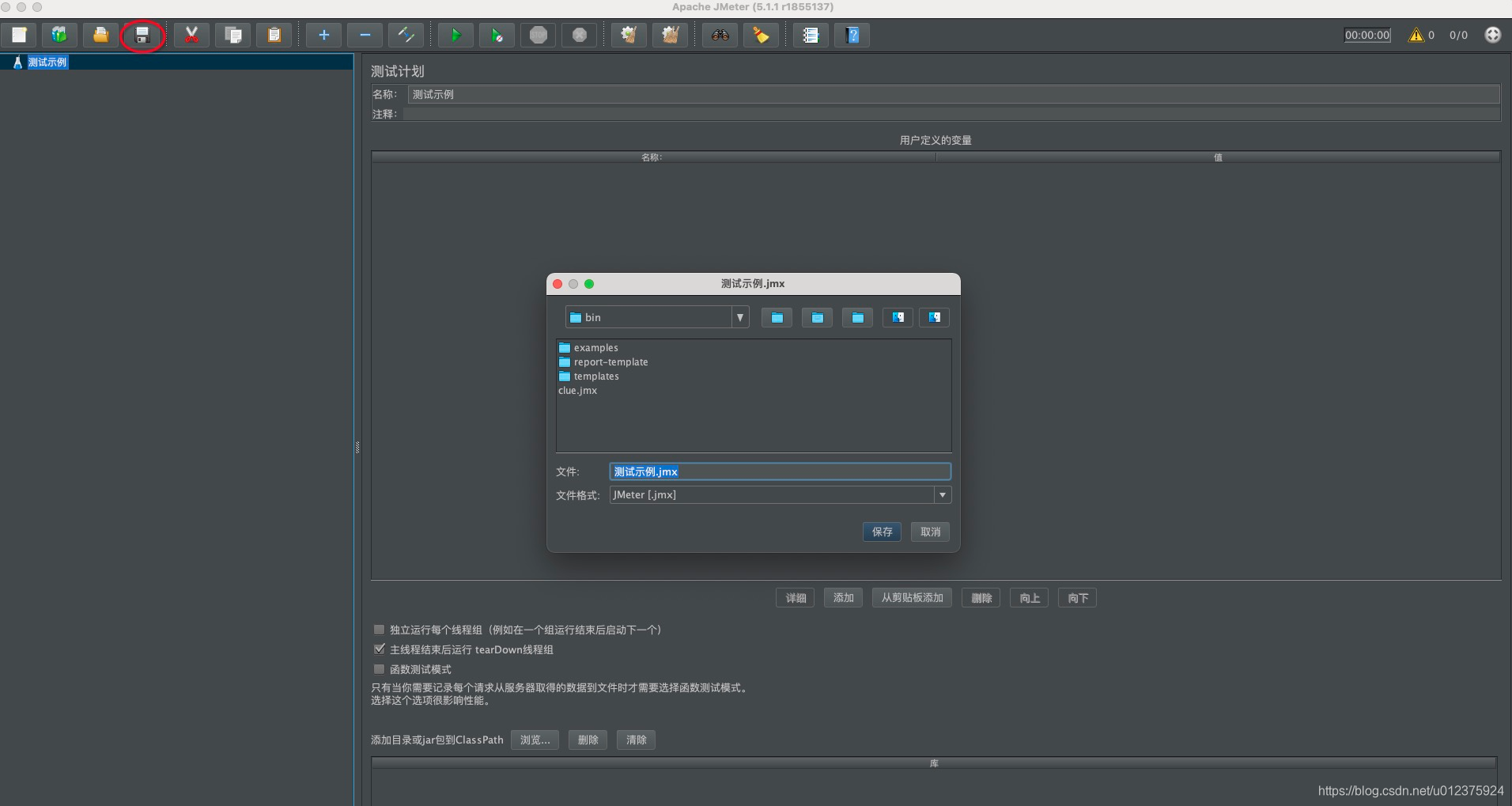Select 测试示例 node in tree
This screenshot has width=1512, height=806.
[x=47, y=62]
